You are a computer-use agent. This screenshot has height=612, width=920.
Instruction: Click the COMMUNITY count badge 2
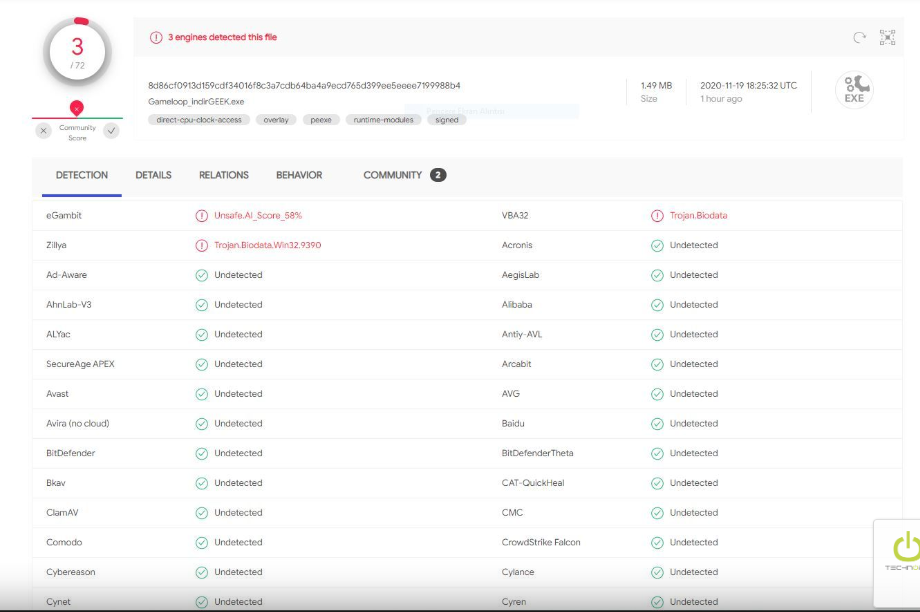pyautogui.click(x=438, y=175)
